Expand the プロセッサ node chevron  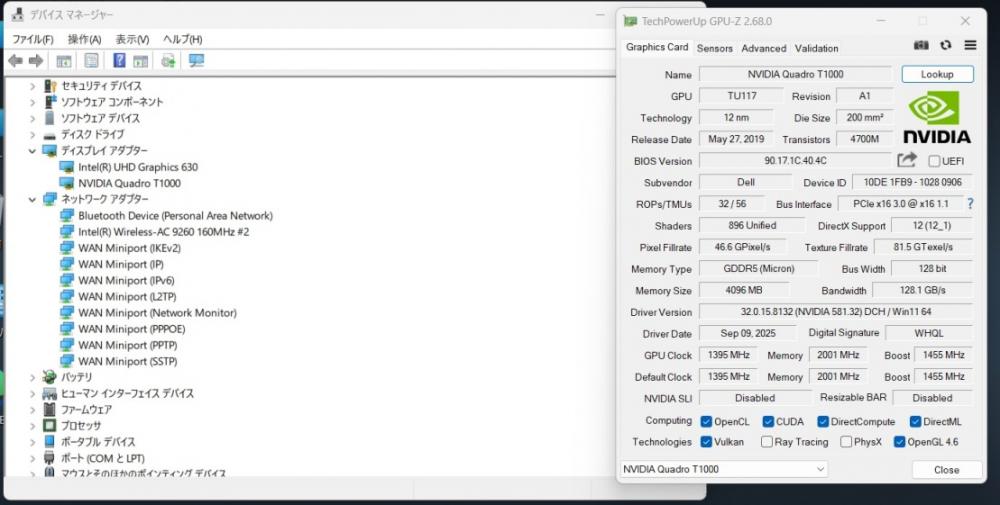pos(33,426)
